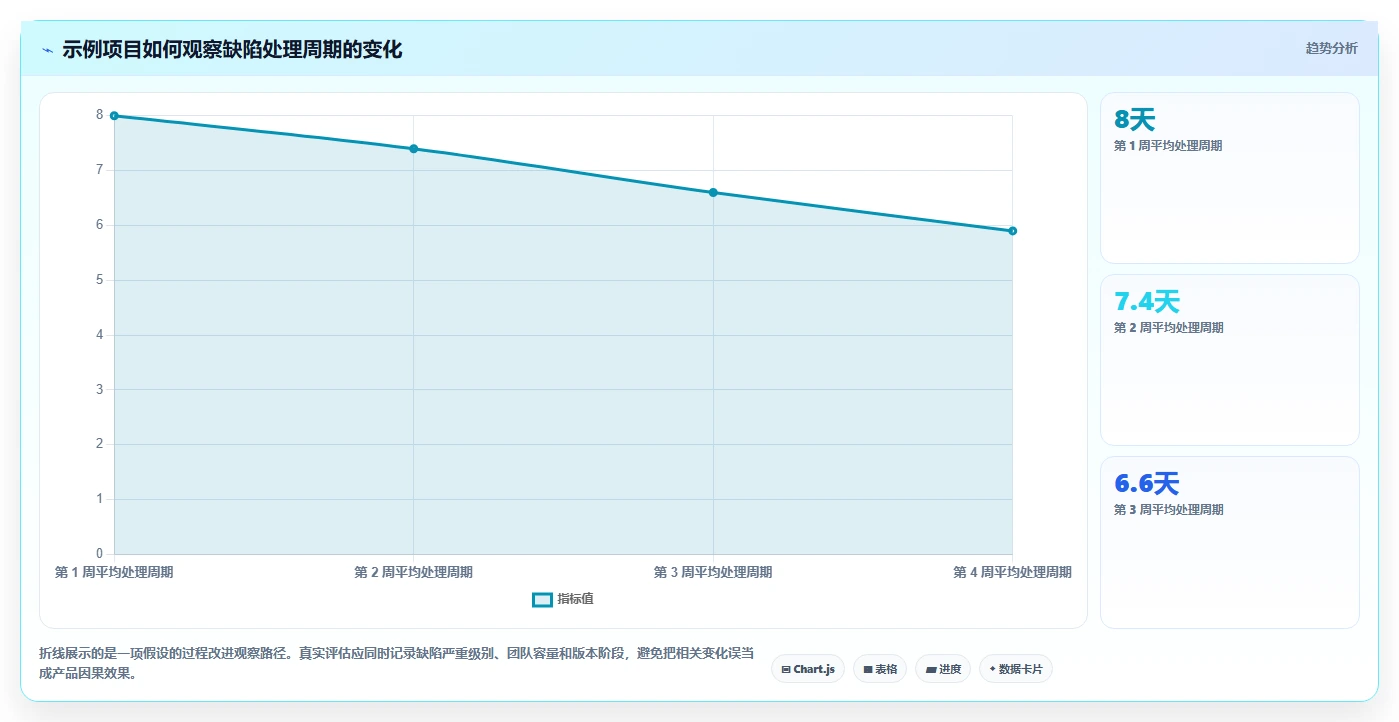Click card caption 第 1 周平均处理周期
The image size is (1399, 722).
[1168, 146]
